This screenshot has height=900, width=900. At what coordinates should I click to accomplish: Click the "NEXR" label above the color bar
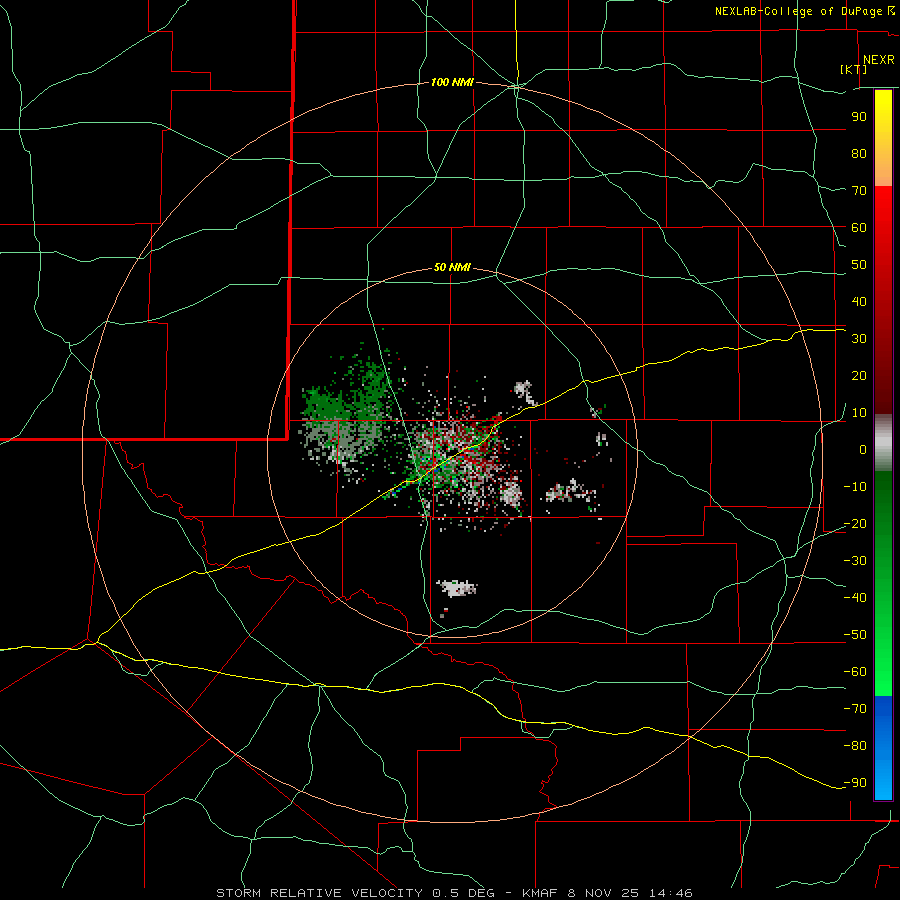pyautogui.click(x=879, y=60)
